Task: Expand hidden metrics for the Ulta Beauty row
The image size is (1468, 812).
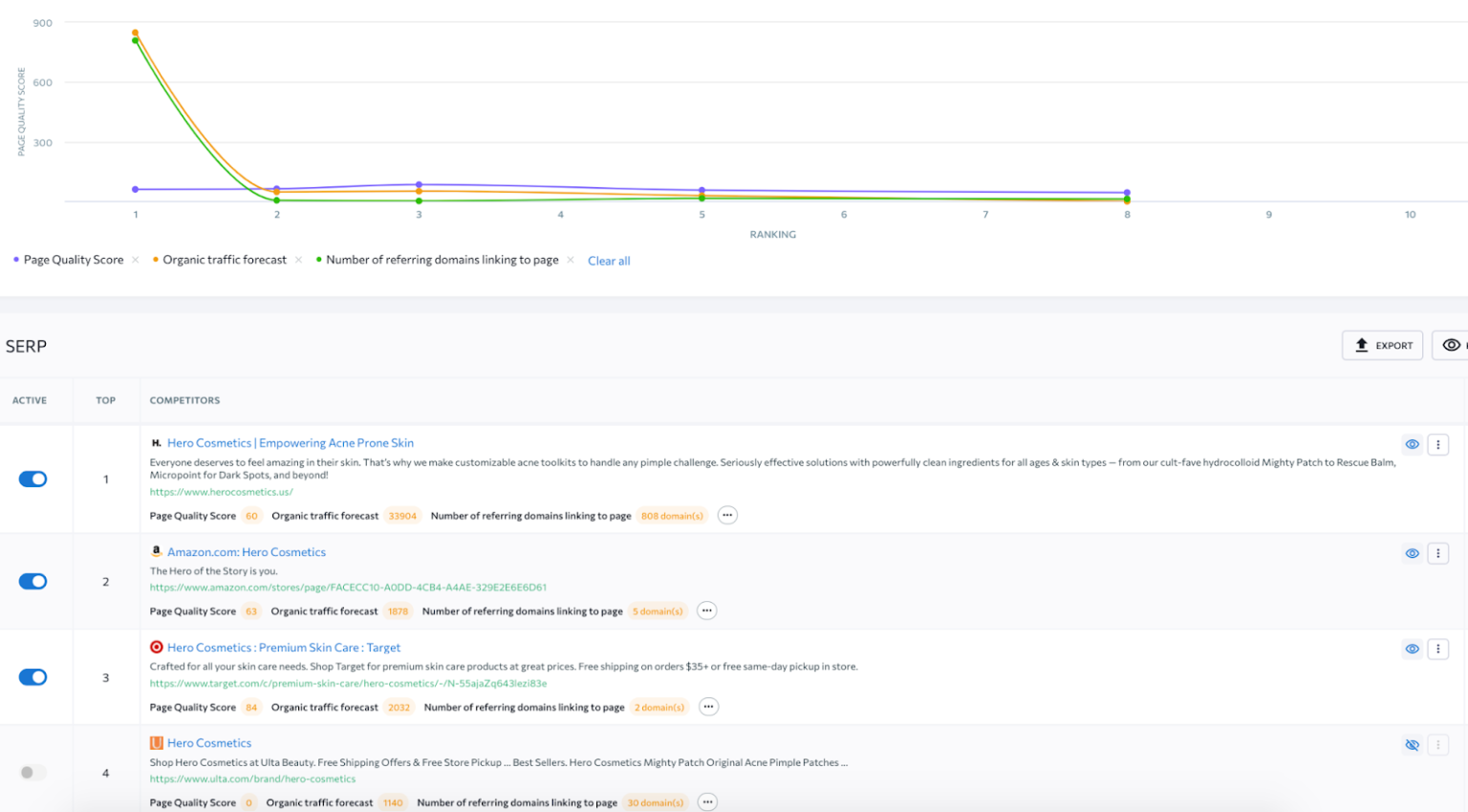Action: click(x=706, y=802)
